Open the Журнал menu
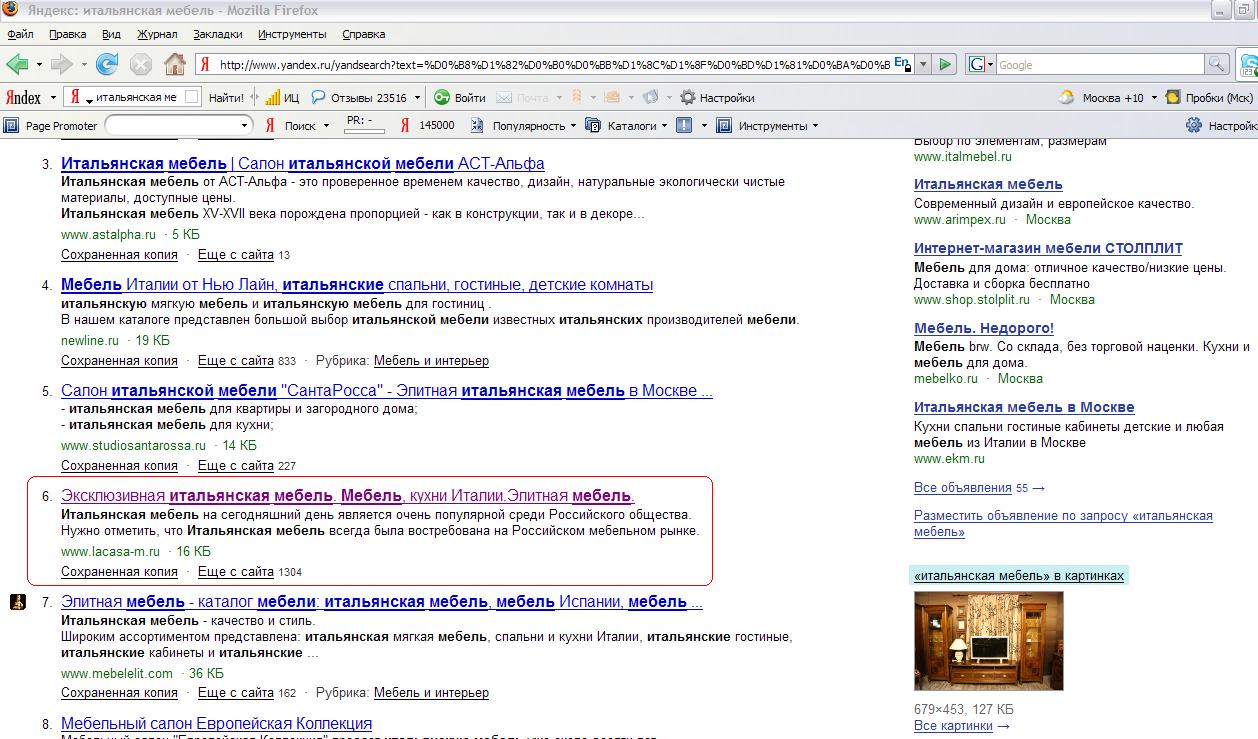 [x=157, y=34]
